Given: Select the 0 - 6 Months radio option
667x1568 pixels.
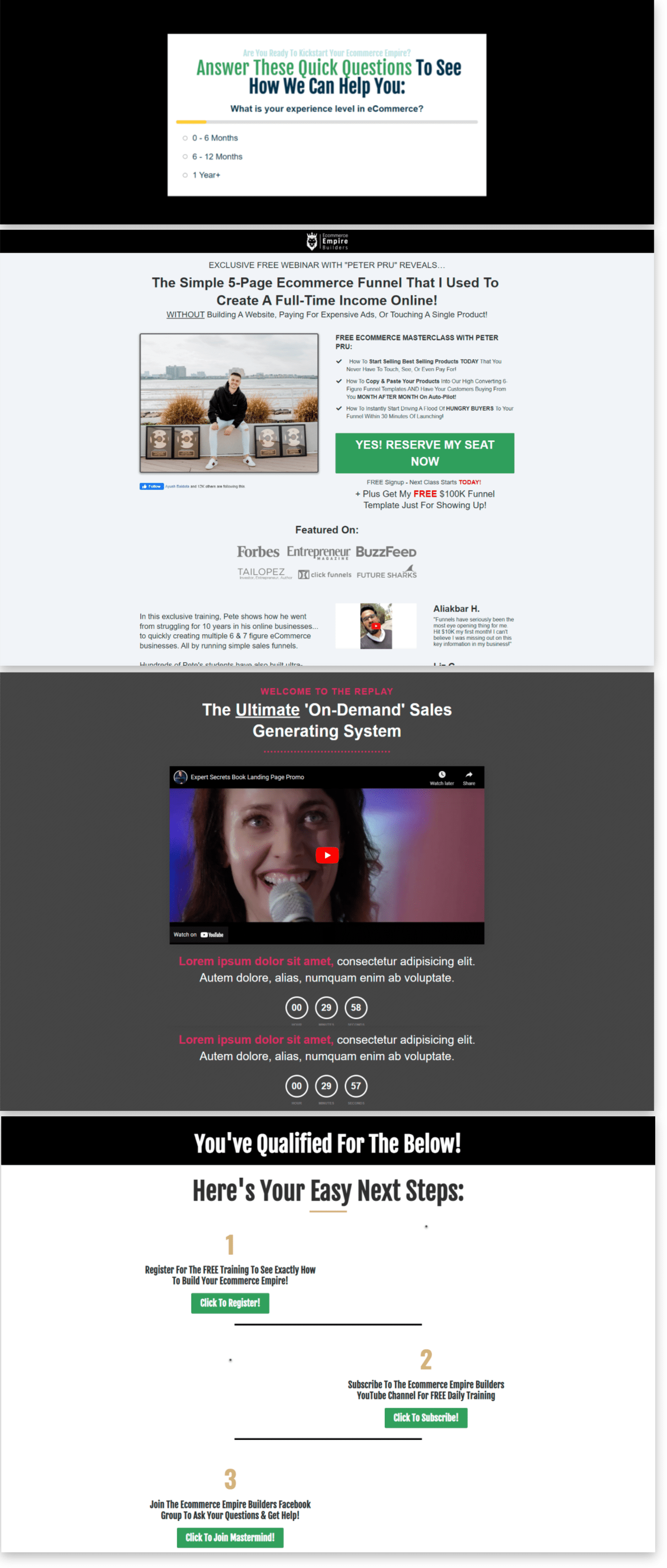Looking at the screenshot, I should [x=185, y=138].
